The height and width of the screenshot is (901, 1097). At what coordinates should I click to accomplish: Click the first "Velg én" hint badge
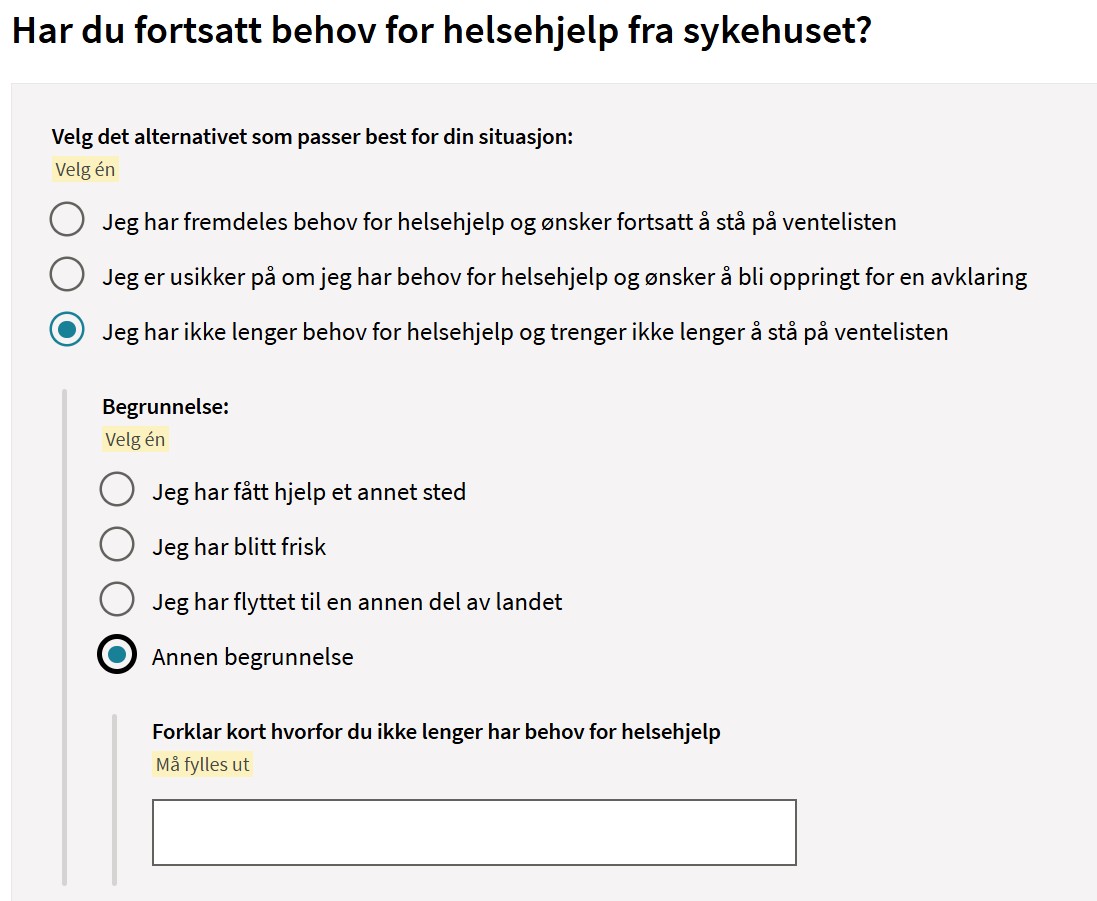[85, 169]
